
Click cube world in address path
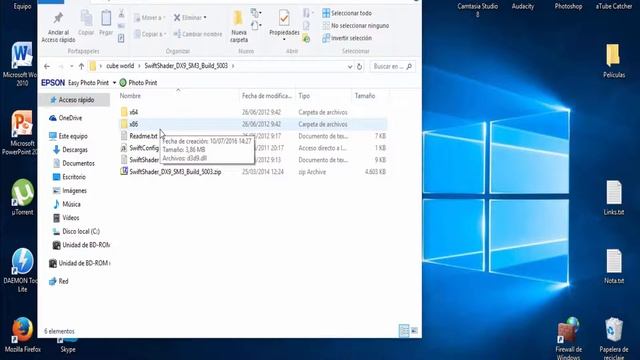click(x=120, y=66)
